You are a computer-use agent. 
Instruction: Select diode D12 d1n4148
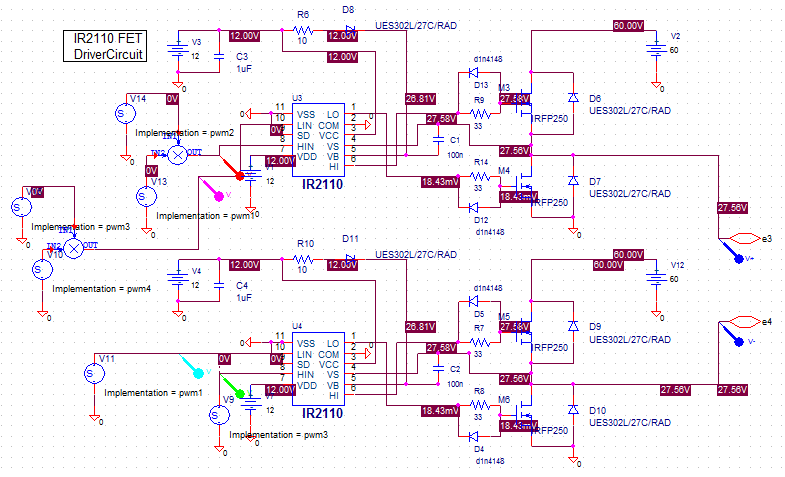[474, 207]
